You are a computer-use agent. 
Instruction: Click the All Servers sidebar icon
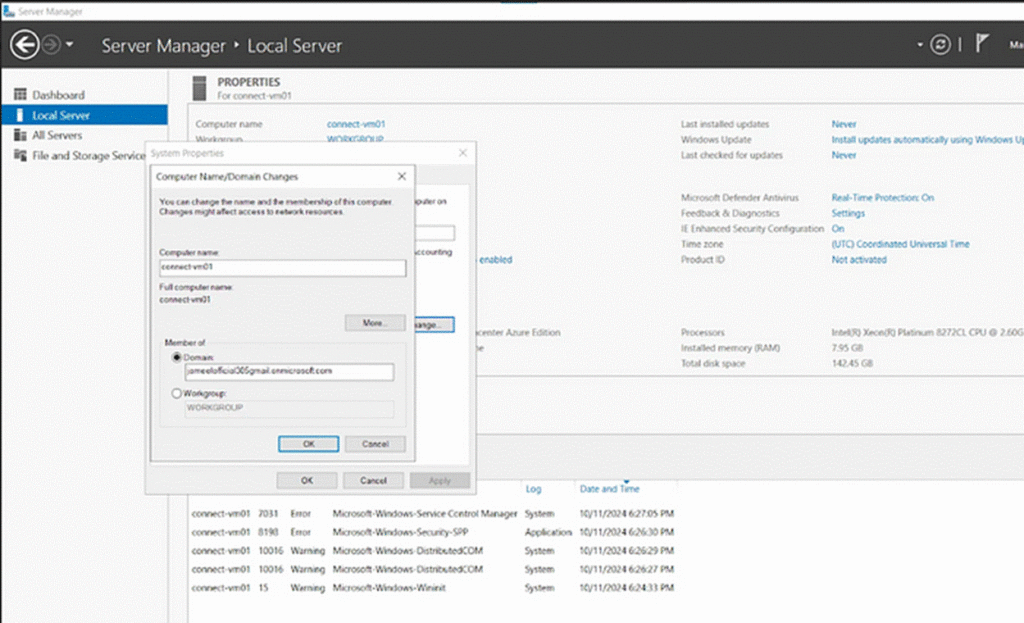[x=19, y=135]
